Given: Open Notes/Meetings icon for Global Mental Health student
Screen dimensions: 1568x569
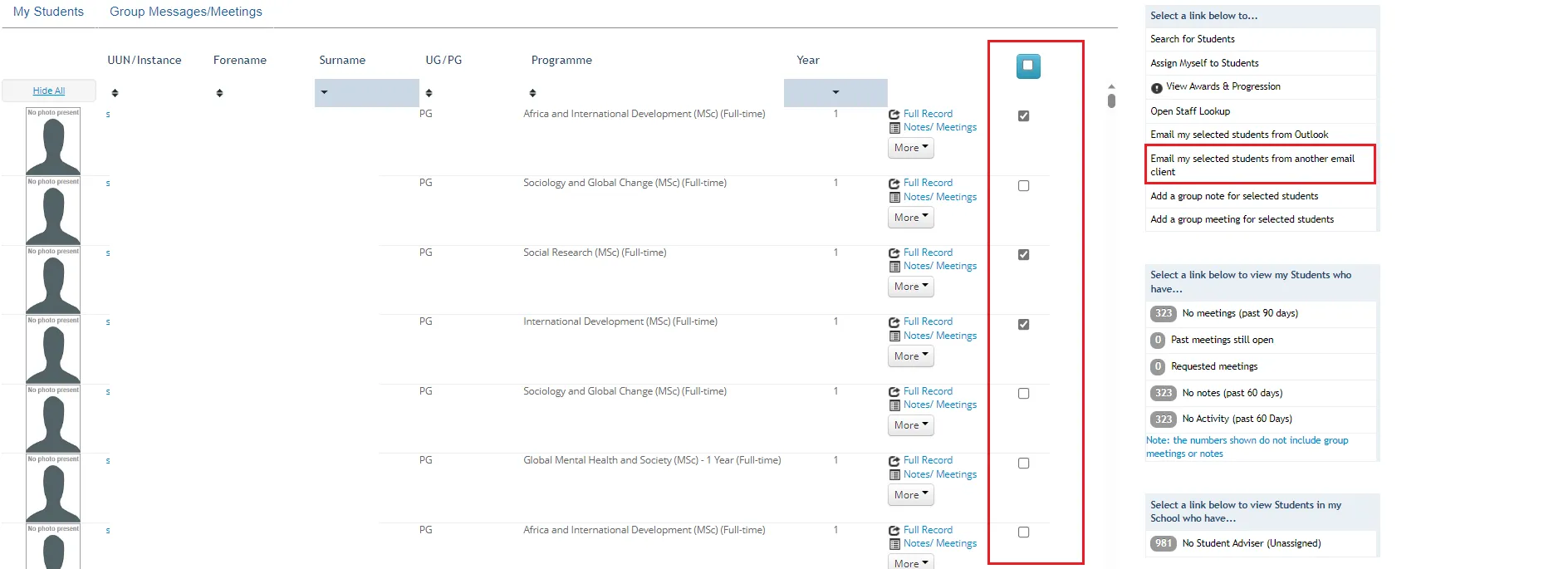Looking at the screenshot, I should (894, 475).
